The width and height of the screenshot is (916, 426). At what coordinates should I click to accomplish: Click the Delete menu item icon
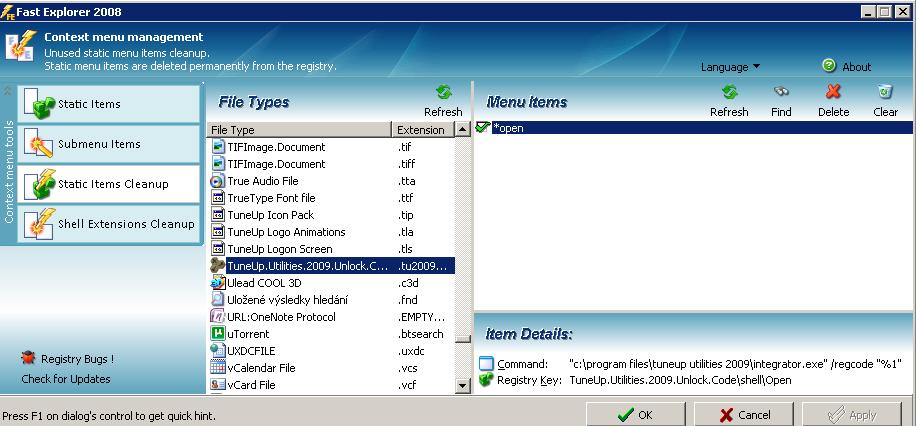tap(833, 93)
